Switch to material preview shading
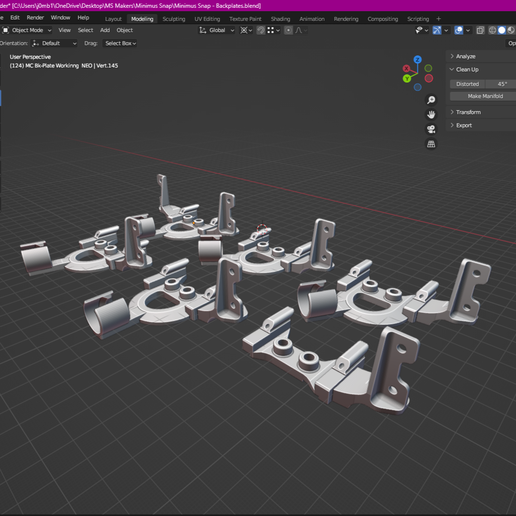516x516 pixels. click(511, 30)
